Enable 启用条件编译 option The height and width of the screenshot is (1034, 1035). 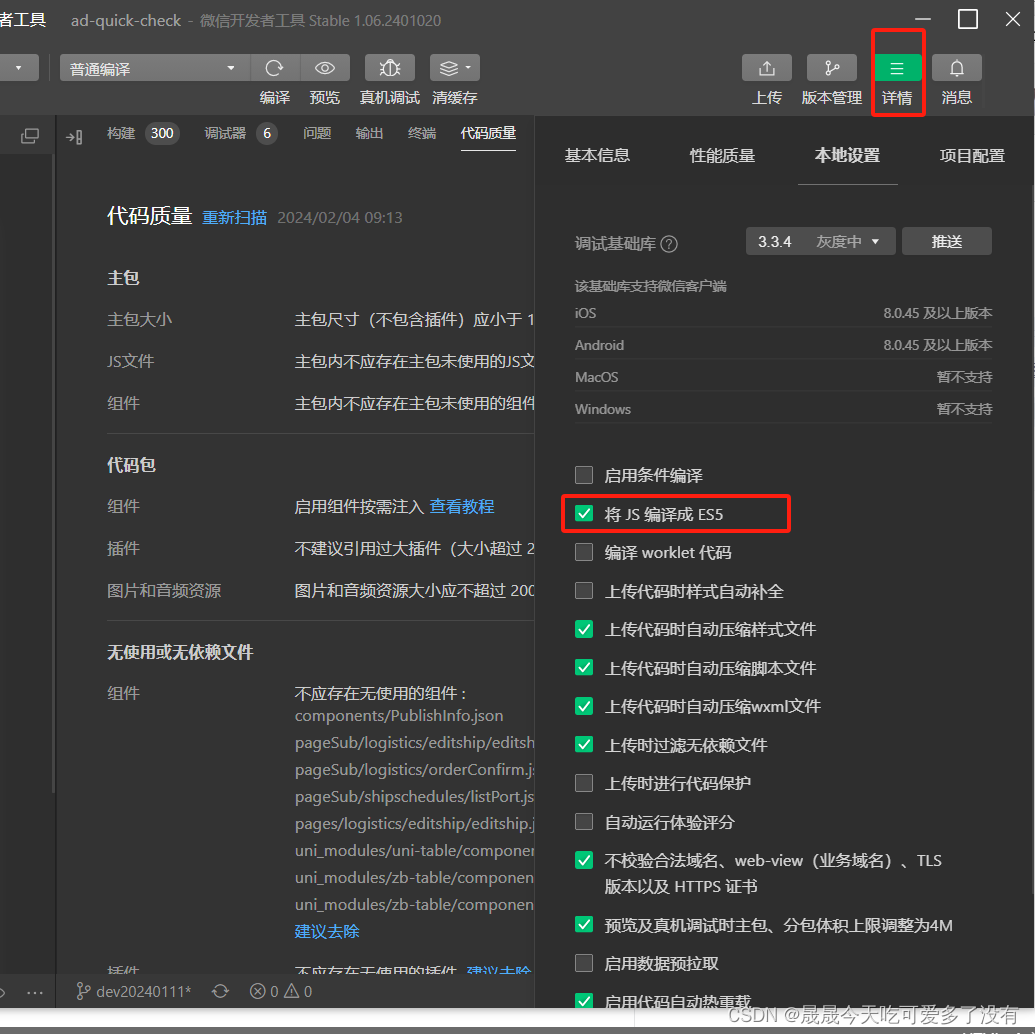(584, 475)
